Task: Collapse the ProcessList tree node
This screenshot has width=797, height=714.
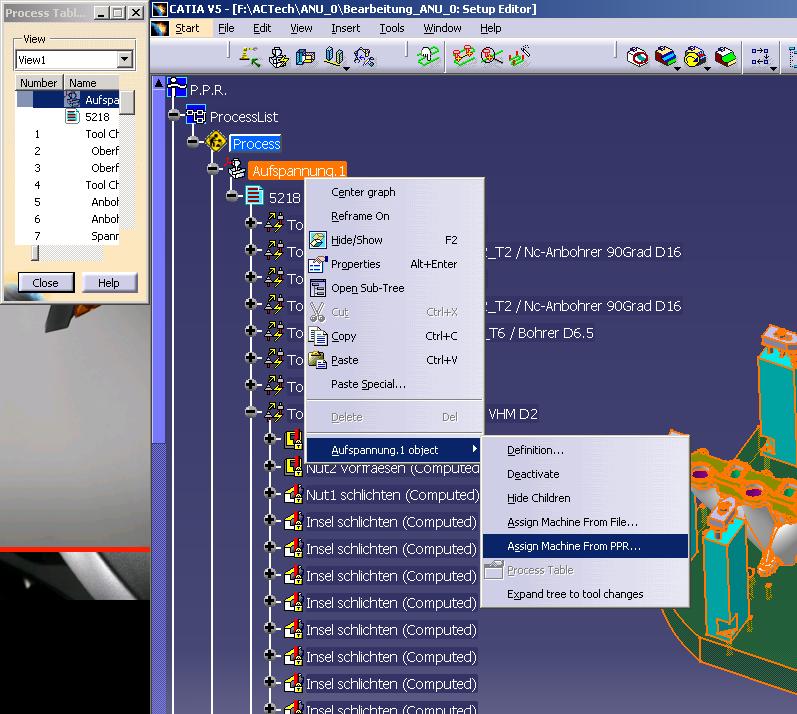Action: pos(174,115)
